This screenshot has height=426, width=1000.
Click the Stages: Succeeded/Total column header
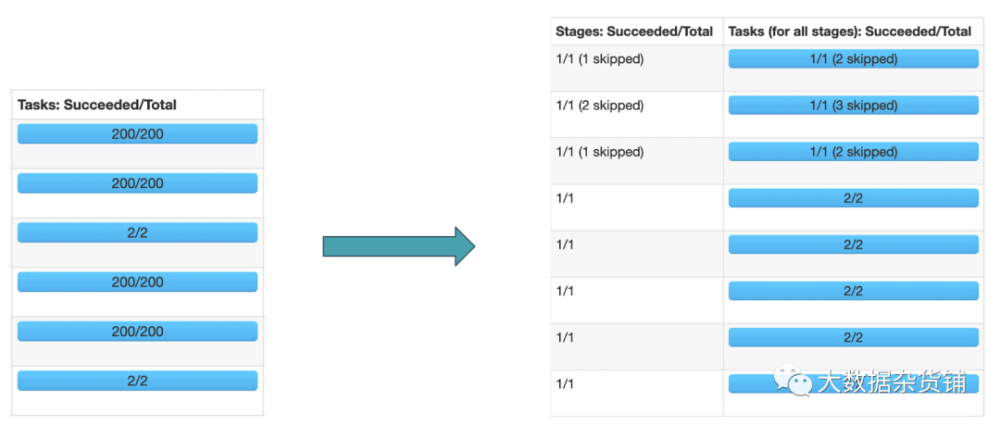click(x=634, y=31)
